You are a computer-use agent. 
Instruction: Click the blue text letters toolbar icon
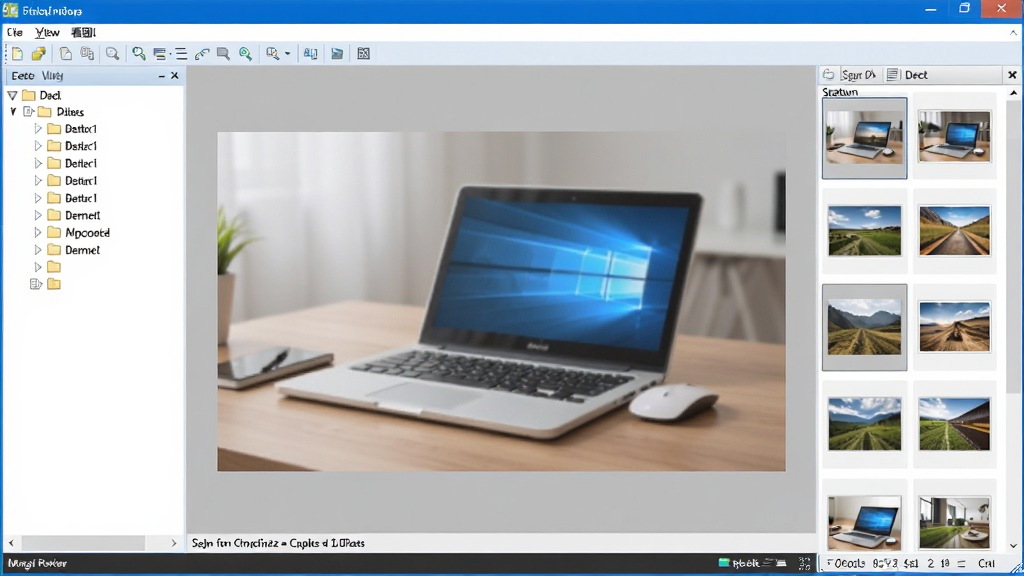pos(310,54)
